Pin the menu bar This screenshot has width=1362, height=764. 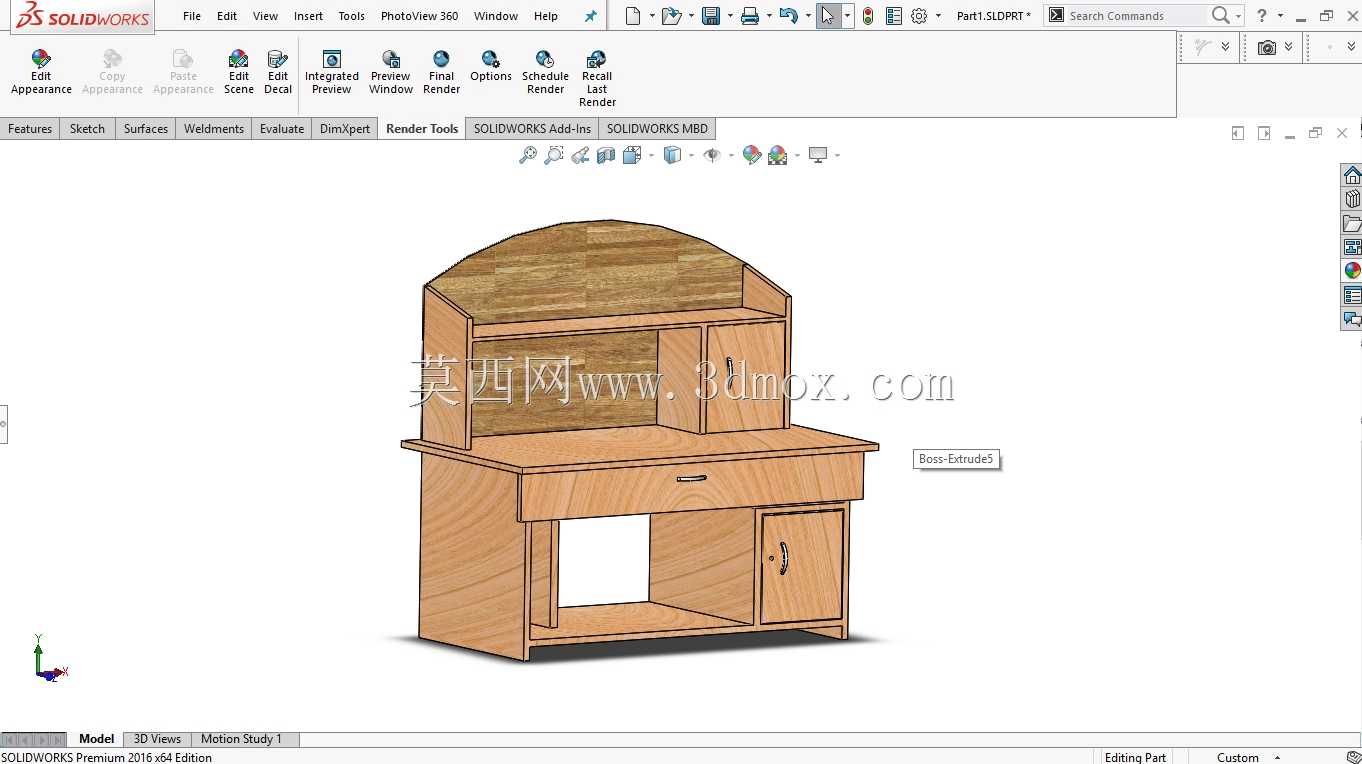pyautogui.click(x=590, y=16)
